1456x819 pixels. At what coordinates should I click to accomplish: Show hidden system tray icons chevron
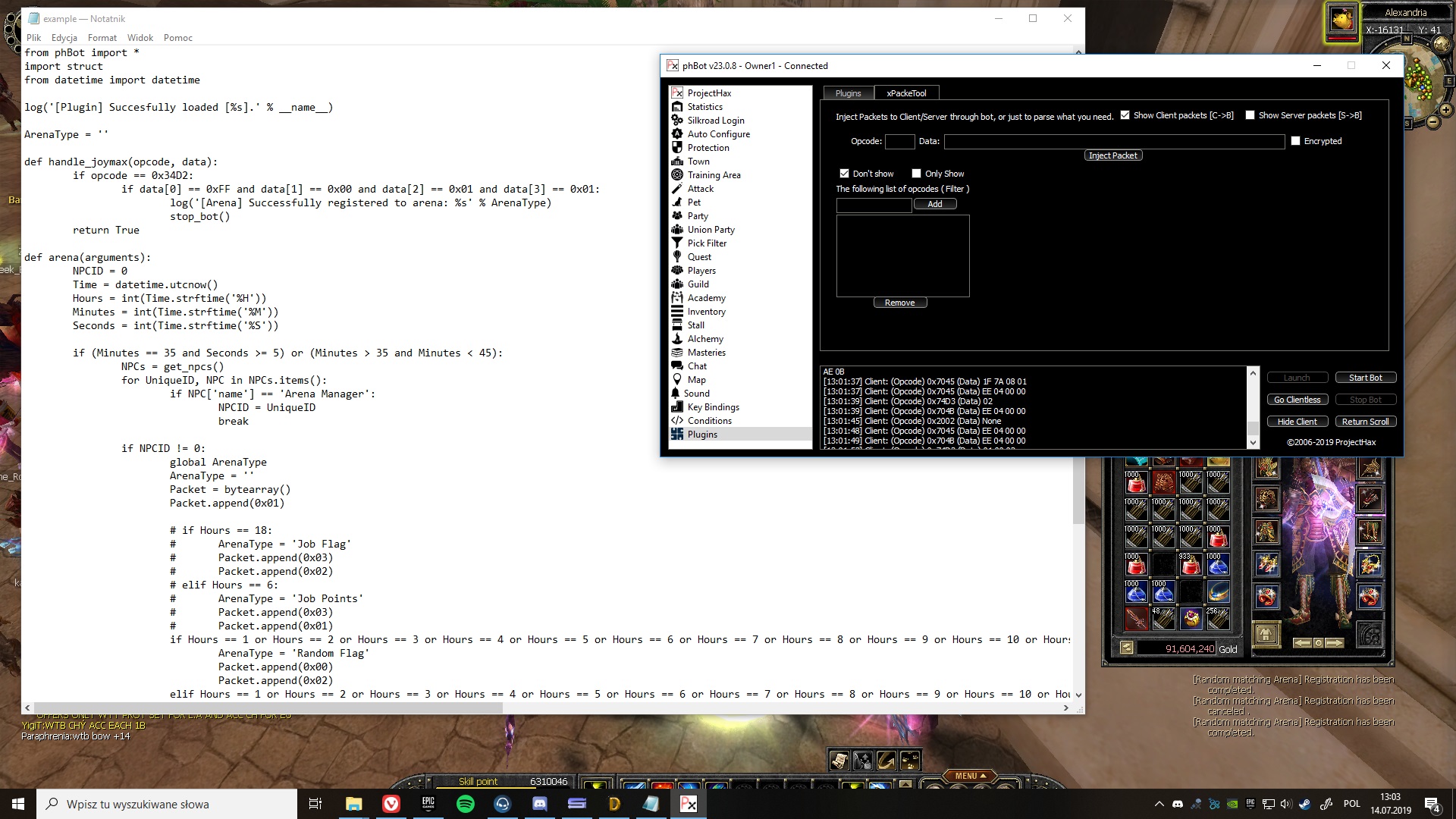(1159, 804)
